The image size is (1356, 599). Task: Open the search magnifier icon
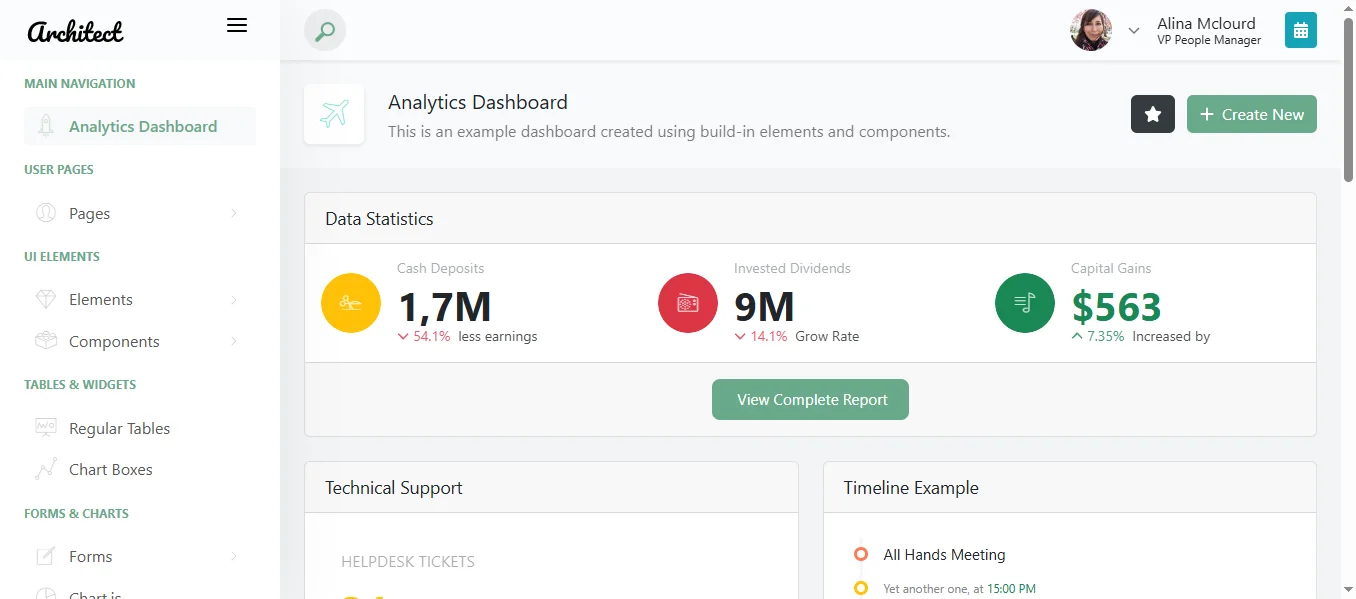pos(323,30)
